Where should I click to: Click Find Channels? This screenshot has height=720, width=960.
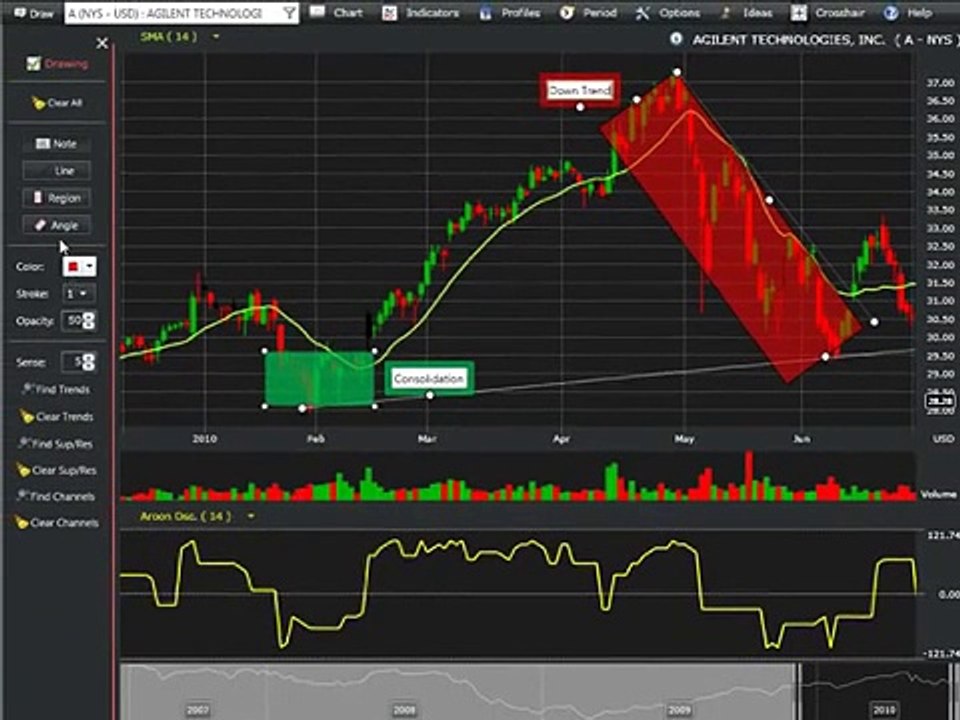point(56,496)
